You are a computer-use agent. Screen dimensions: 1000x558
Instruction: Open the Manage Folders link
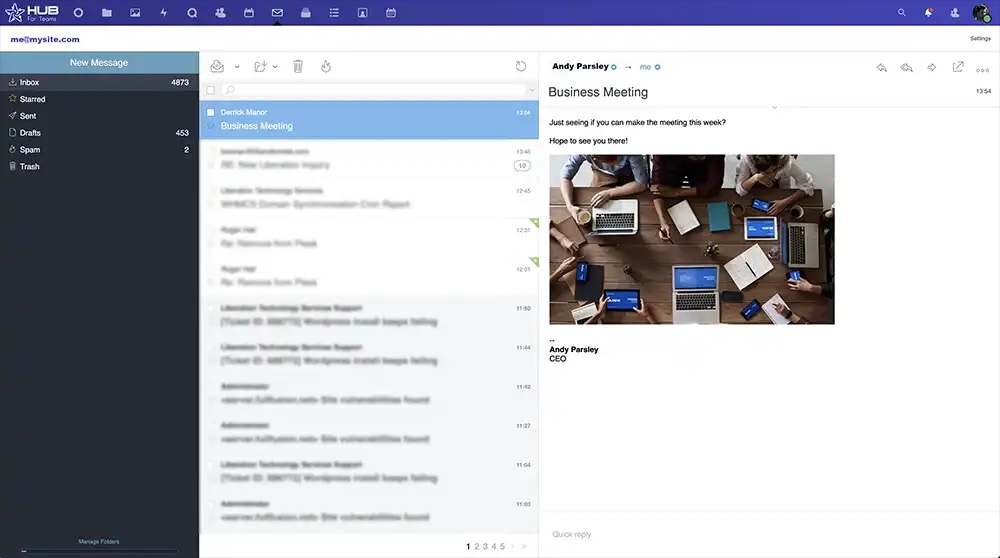click(99, 542)
